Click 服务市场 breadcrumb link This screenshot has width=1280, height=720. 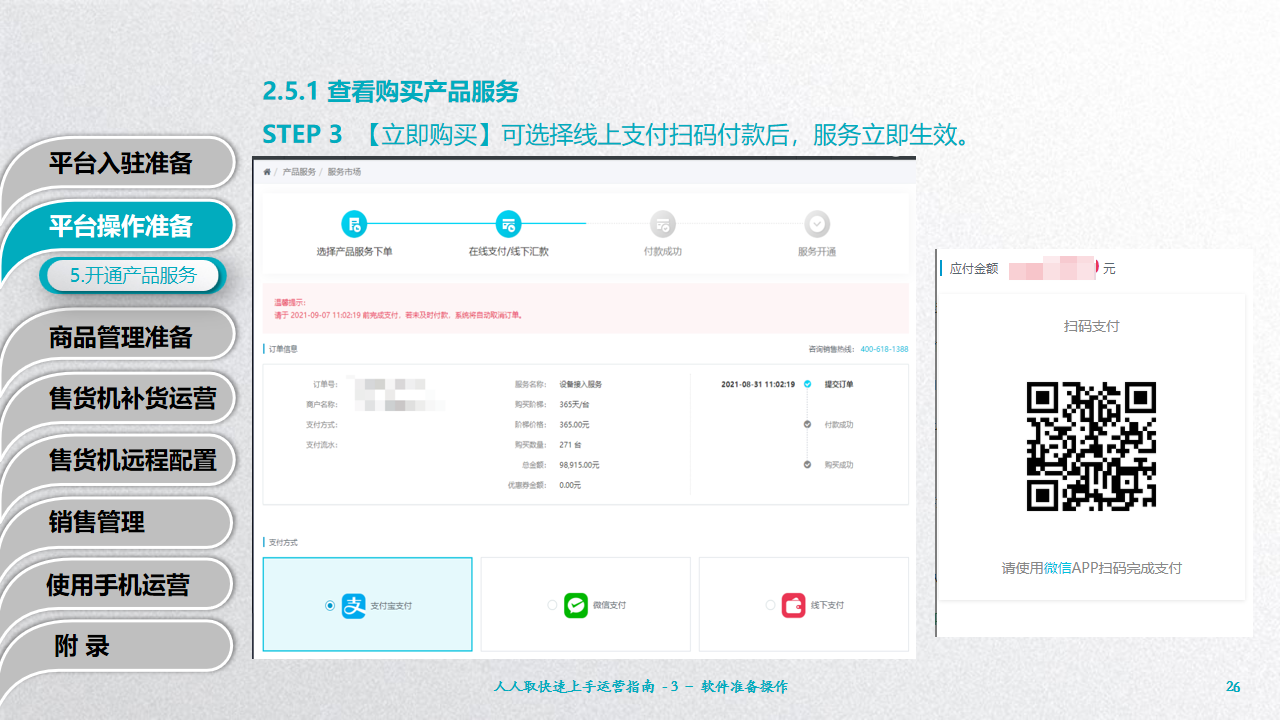344,172
